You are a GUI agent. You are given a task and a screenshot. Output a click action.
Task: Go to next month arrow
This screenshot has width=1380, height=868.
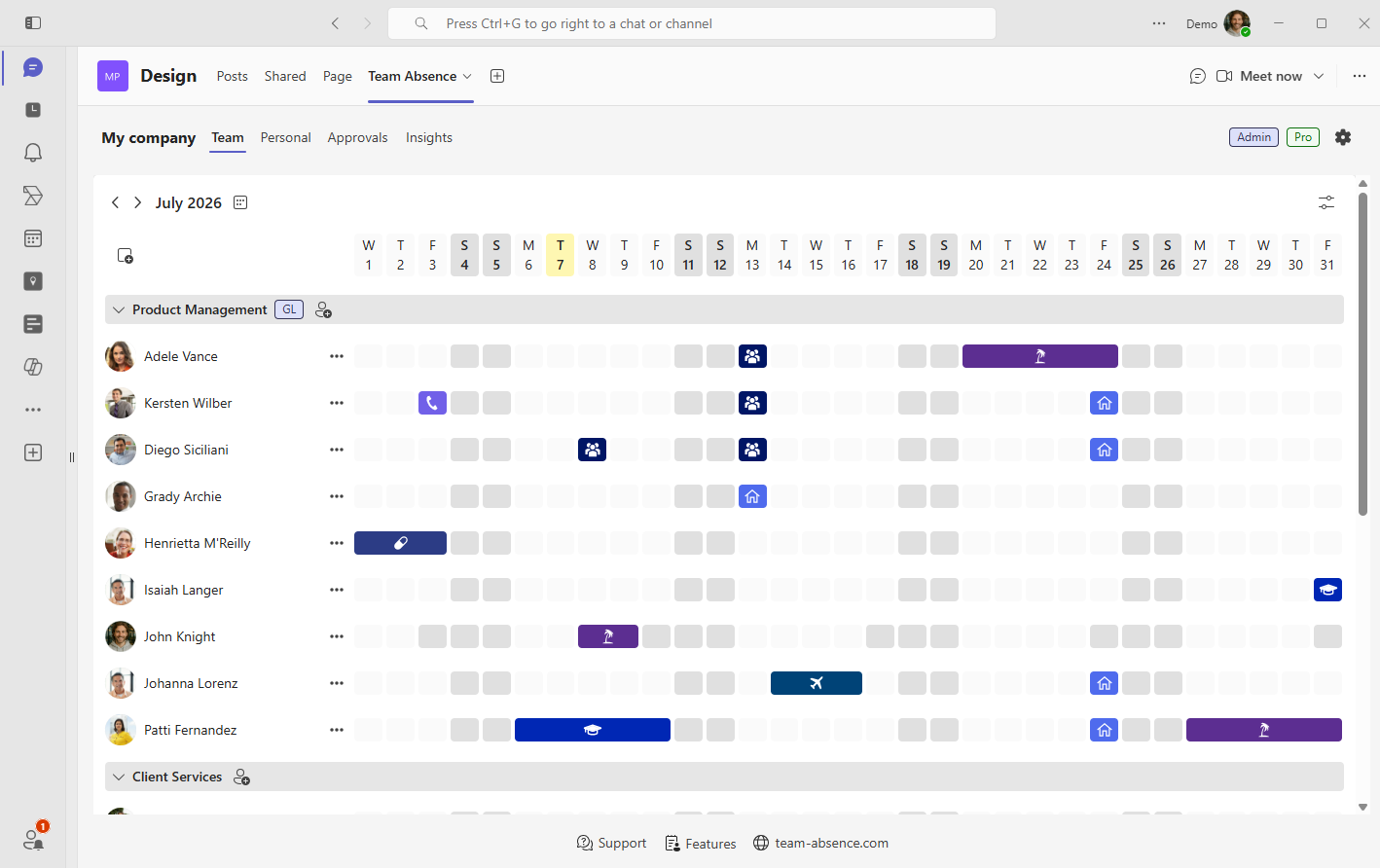coord(138,202)
